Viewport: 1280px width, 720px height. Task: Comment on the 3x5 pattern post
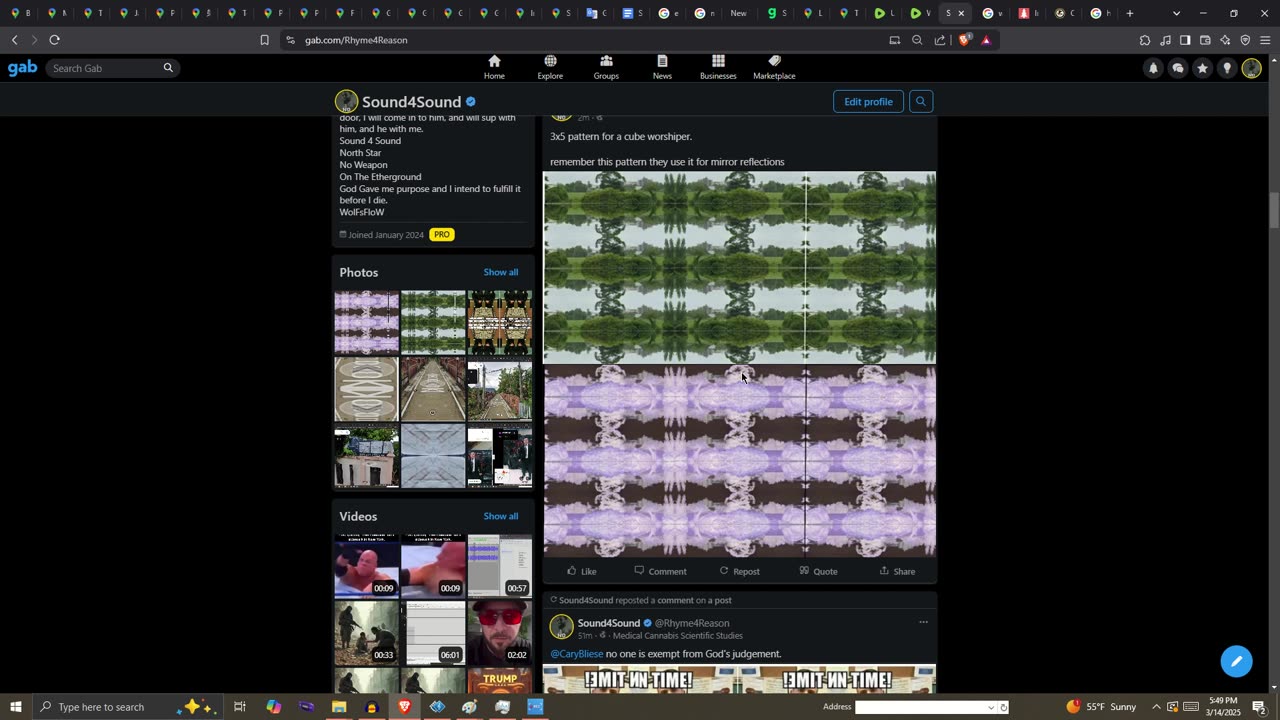click(x=661, y=571)
